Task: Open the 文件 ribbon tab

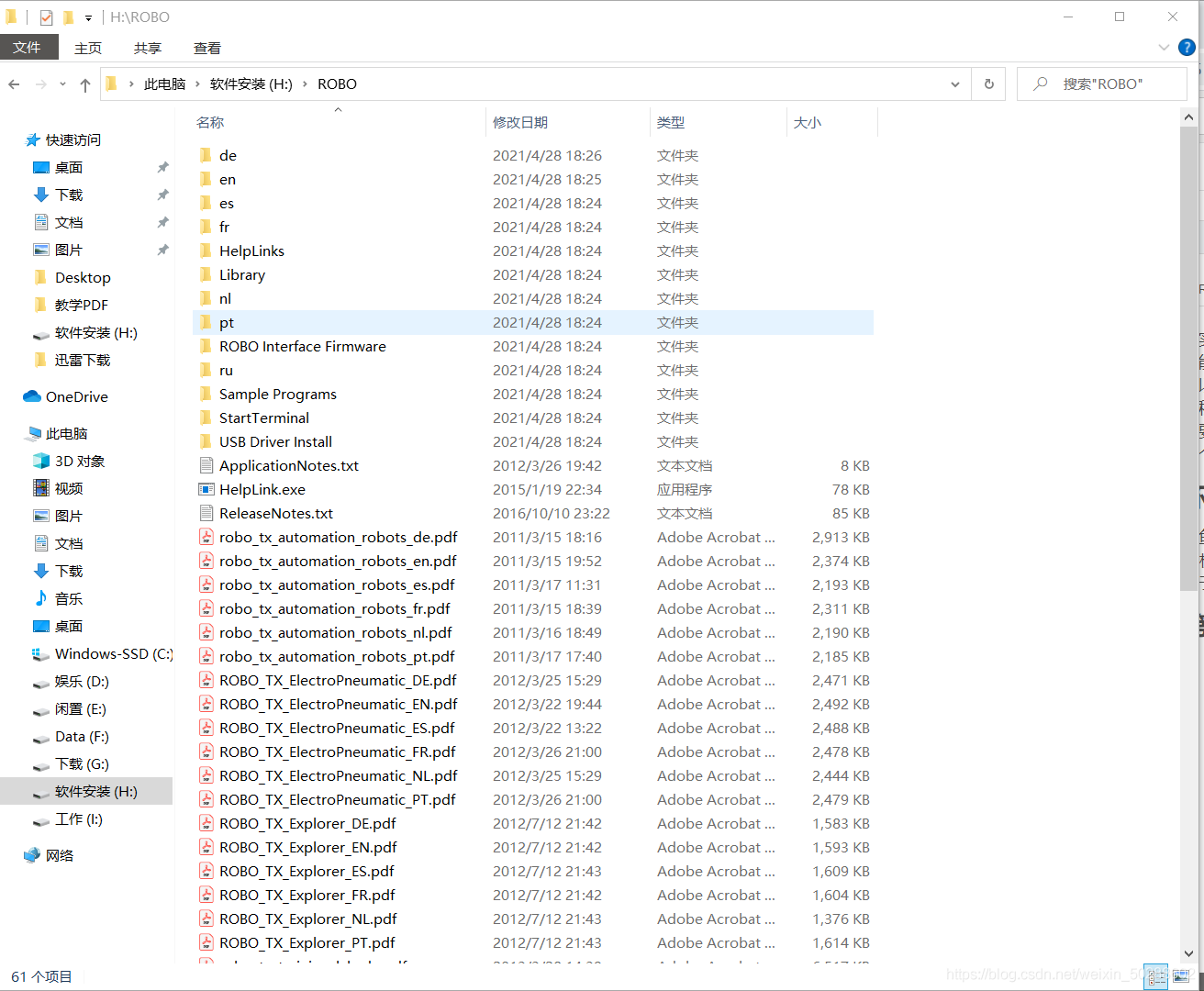Action: click(28, 48)
